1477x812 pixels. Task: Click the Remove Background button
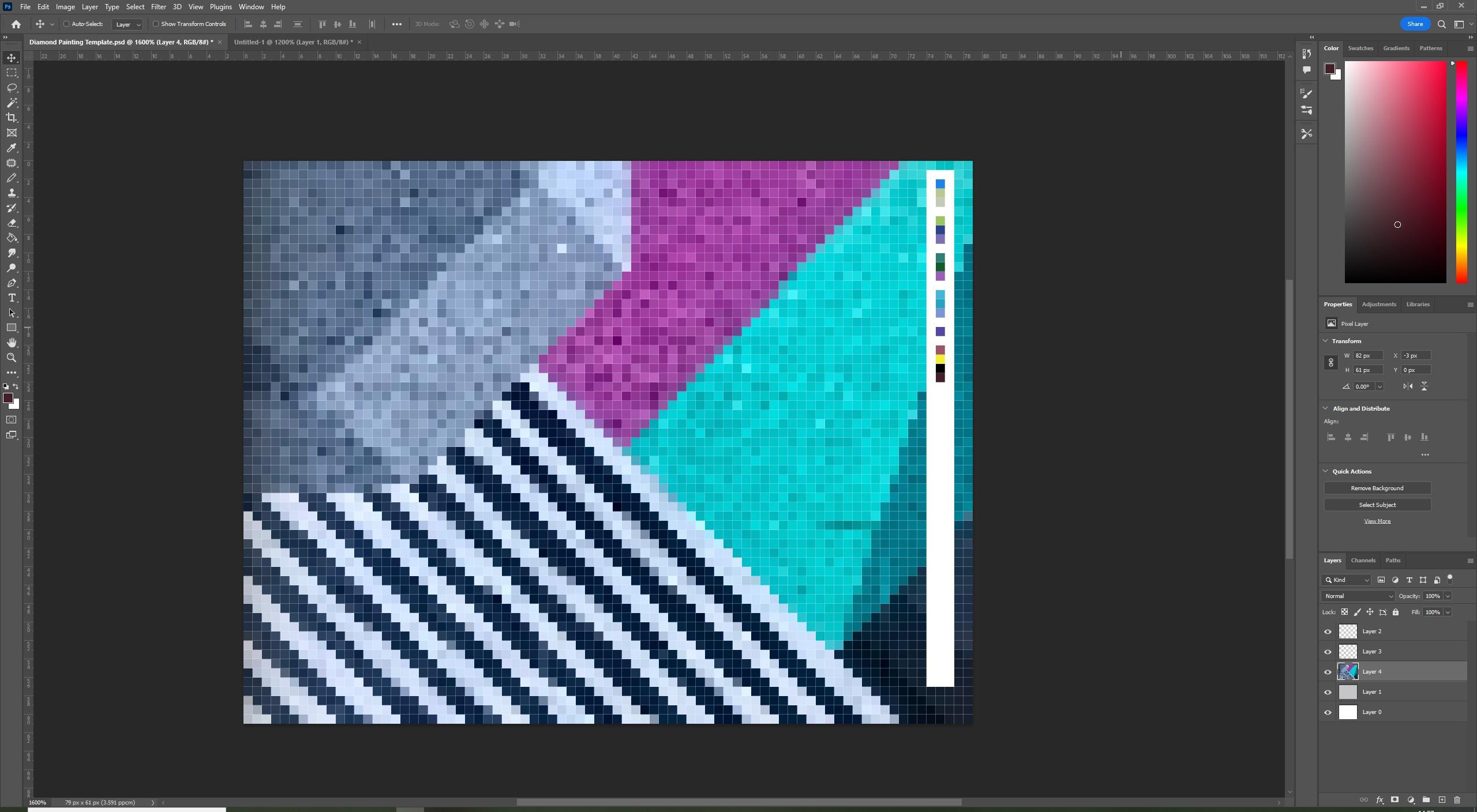pos(1377,487)
